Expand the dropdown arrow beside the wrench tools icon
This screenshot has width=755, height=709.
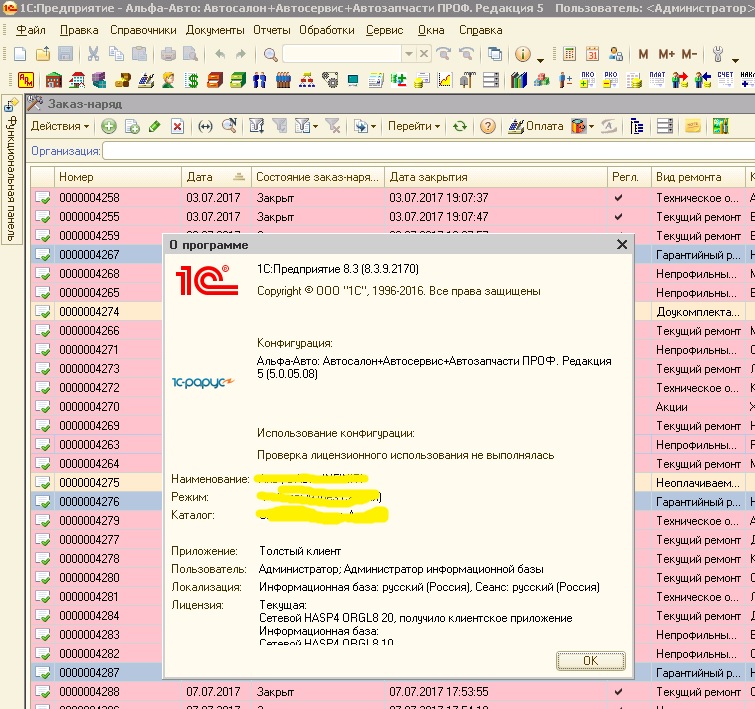[735, 60]
